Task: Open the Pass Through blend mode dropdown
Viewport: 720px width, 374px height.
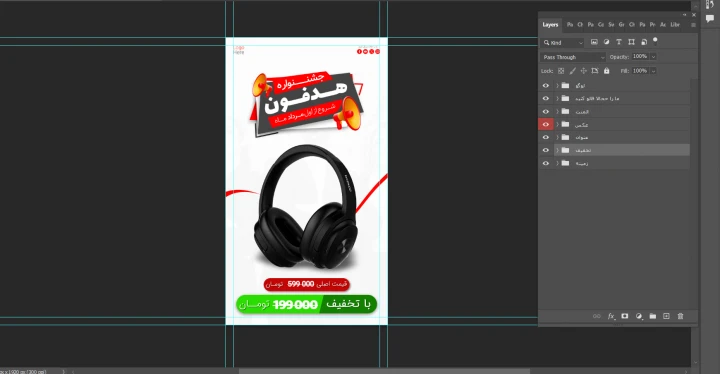Action: [573, 57]
